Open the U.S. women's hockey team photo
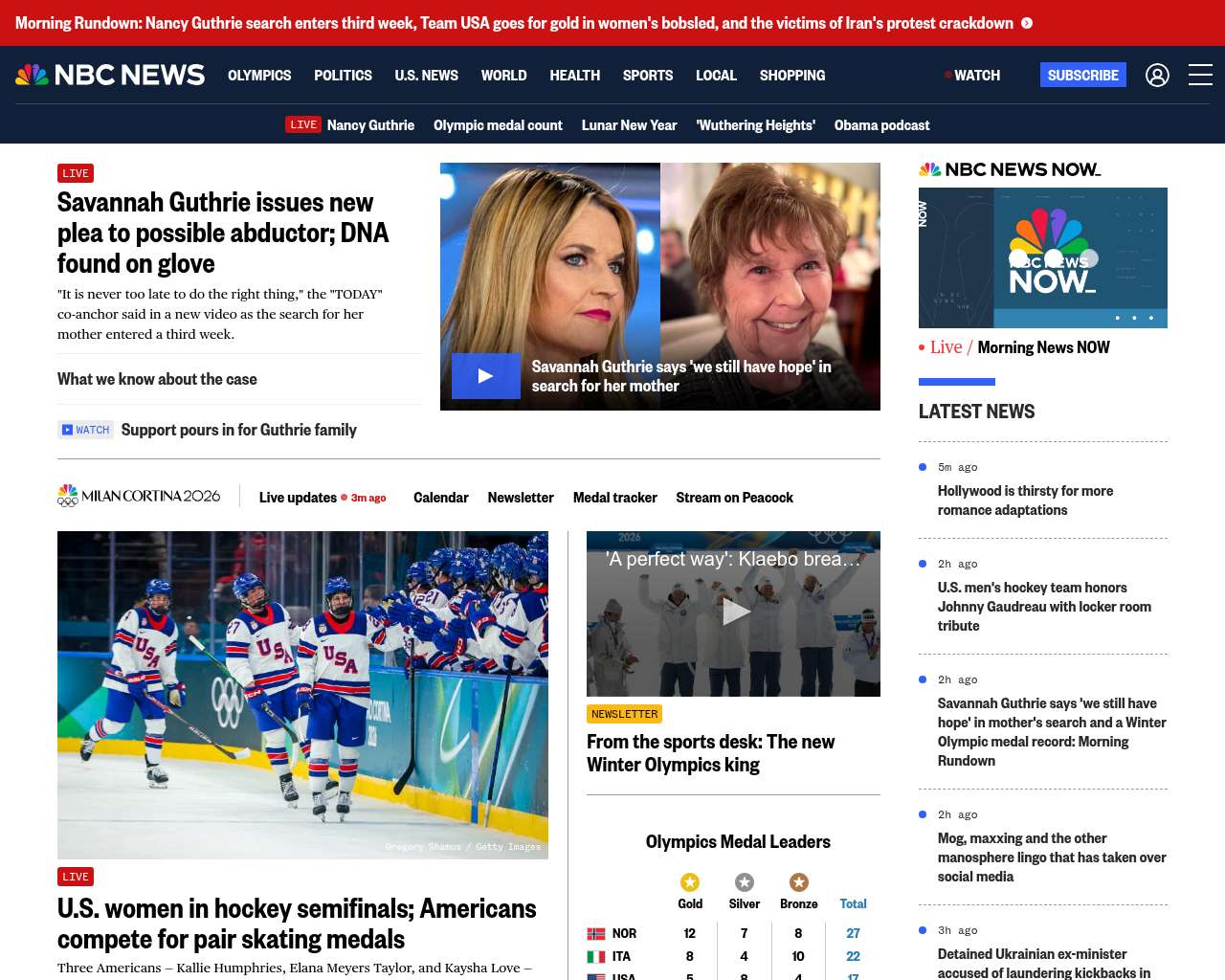The image size is (1225, 980). pos(302,695)
